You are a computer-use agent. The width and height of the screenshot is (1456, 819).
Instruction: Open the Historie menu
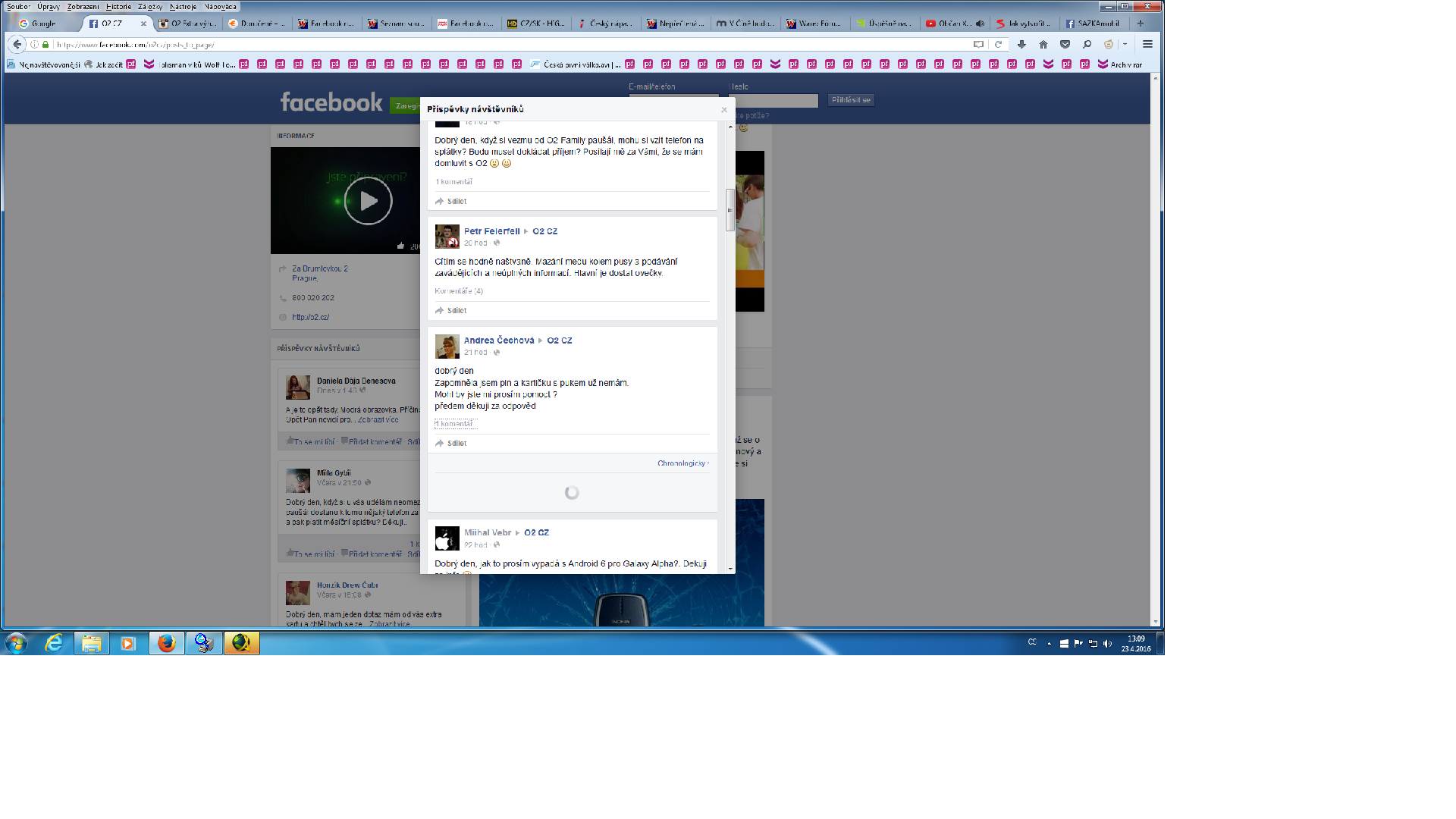click(118, 7)
